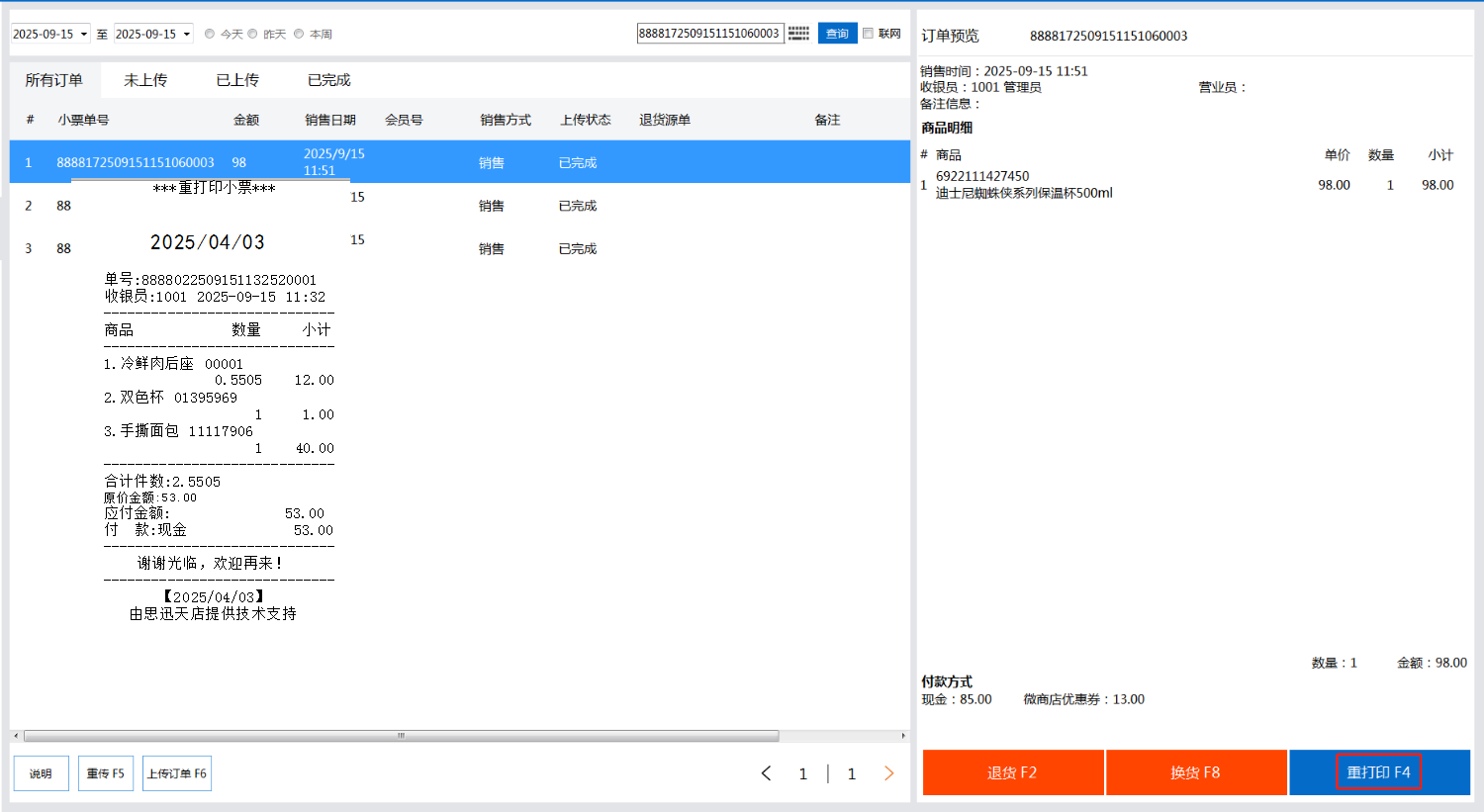
Task: Click the 查询 search button
Action: (x=837, y=34)
